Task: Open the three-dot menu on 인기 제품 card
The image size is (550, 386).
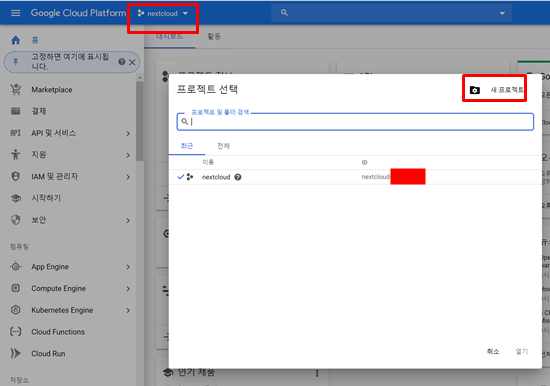Action: pyautogui.click(x=317, y=373)
